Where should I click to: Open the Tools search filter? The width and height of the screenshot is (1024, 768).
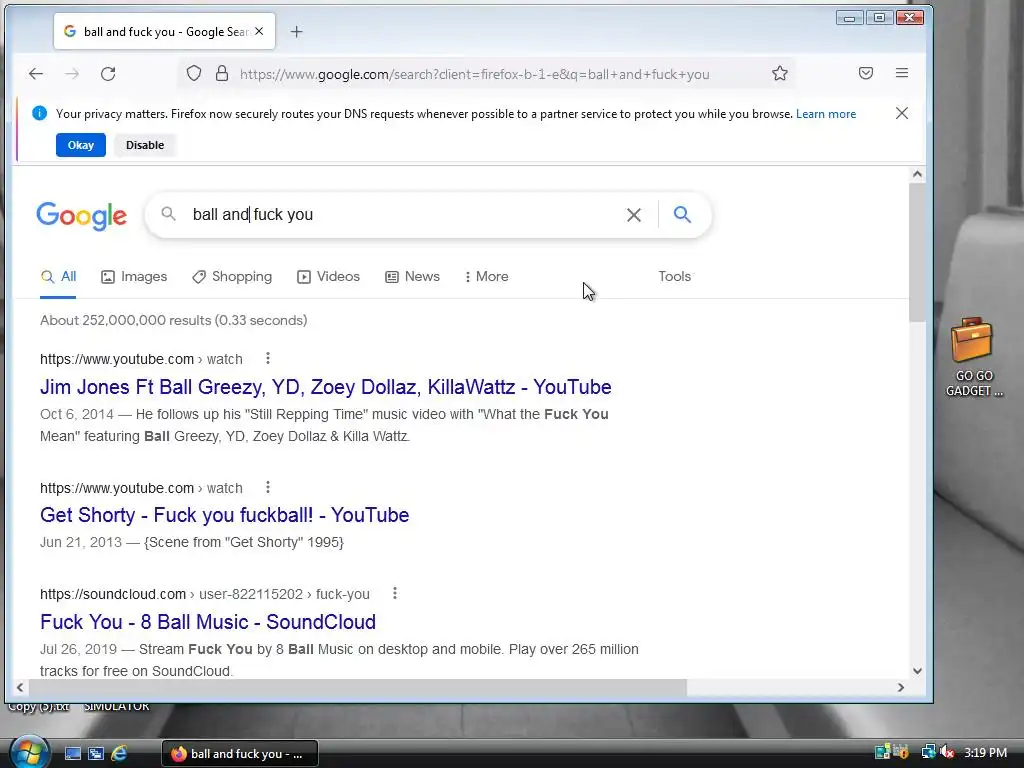point(675,276)
